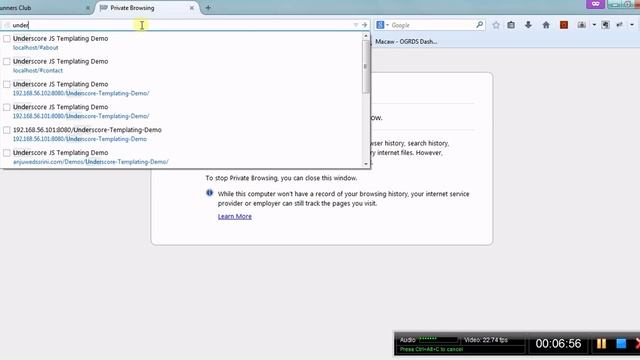Click the recorder audio level meter
The width and height of the screenshot is (640, 360).
[x=438, y=339]
